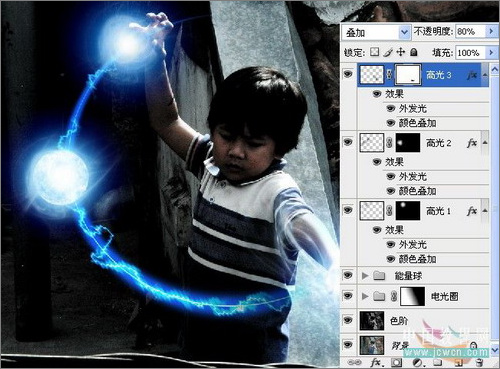Collapse effects arrow on 高光 1
500x369 pixels.
point(485,211)
